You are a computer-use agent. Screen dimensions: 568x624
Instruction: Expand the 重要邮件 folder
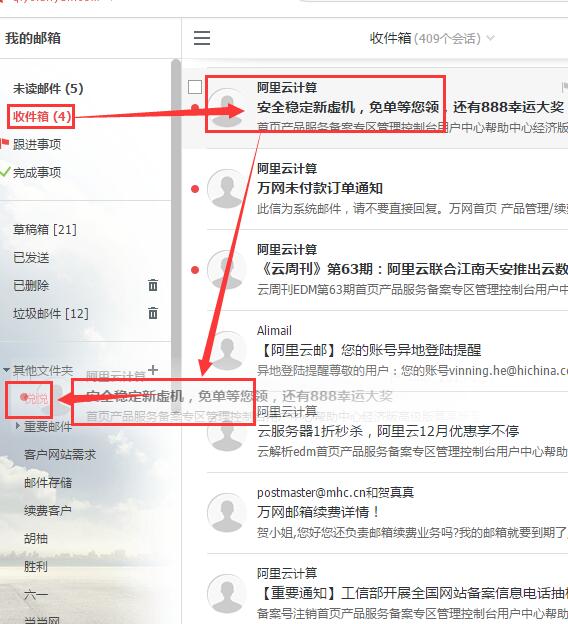pos(18,426)
